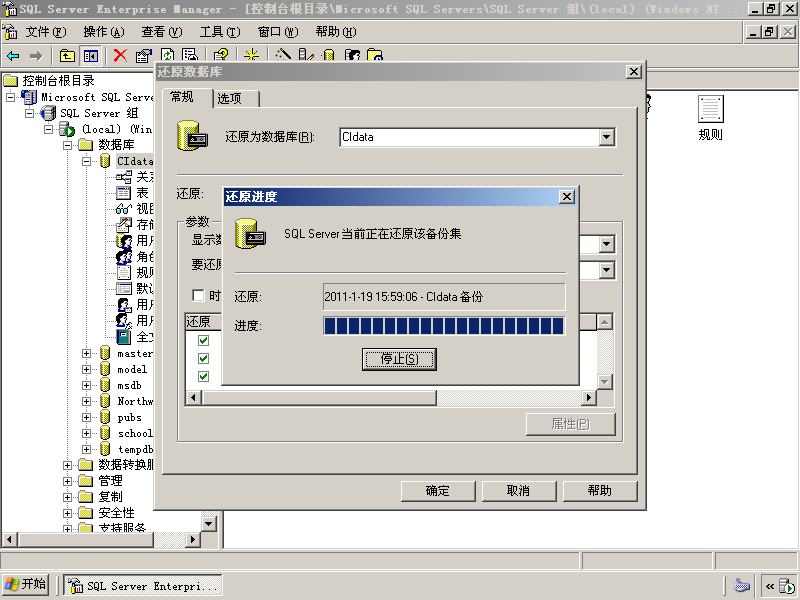800x600 pixels.
Task: Open the 显示数据库 dropdown arrow
Action: [x=606, y=244]
